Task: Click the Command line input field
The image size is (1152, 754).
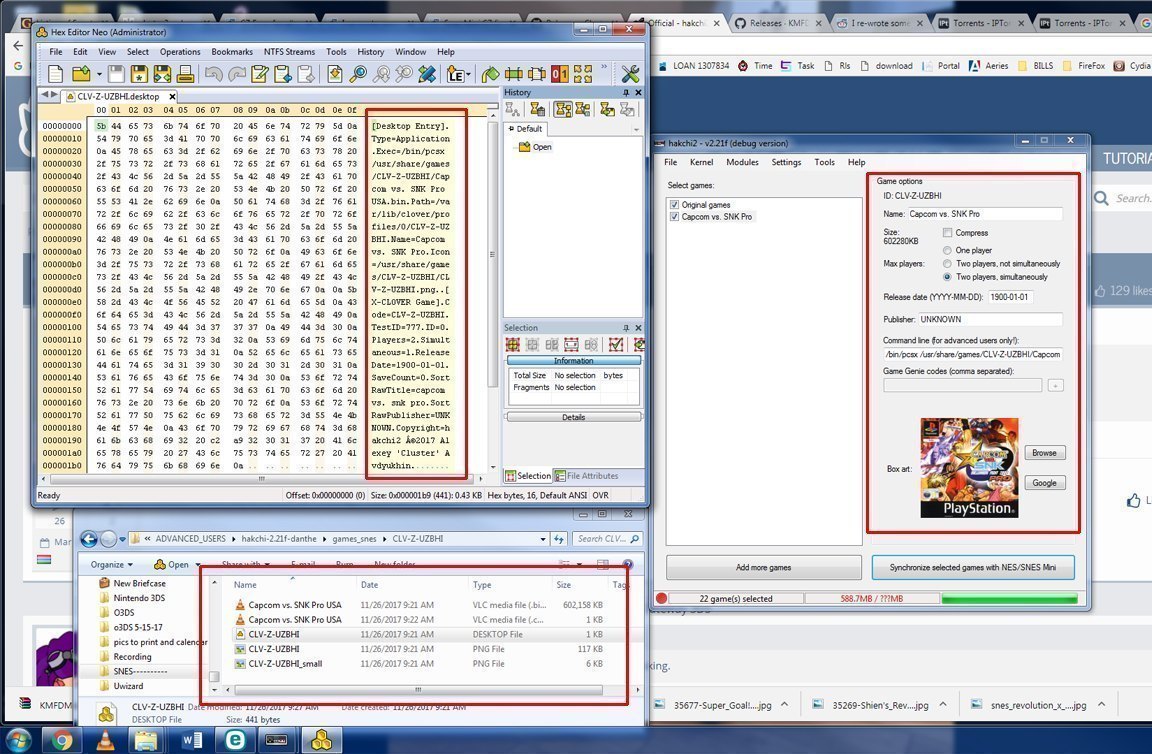Action: coord(973,354)
